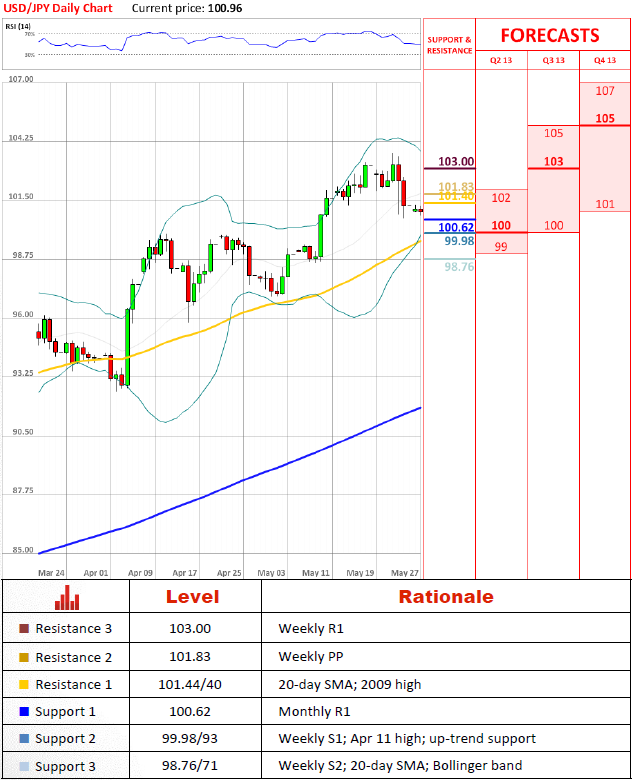Click the 'Resistance 3' row label
Image resolution: width=633 pixels, height=780 pixels.
click(x=74, y=628)
